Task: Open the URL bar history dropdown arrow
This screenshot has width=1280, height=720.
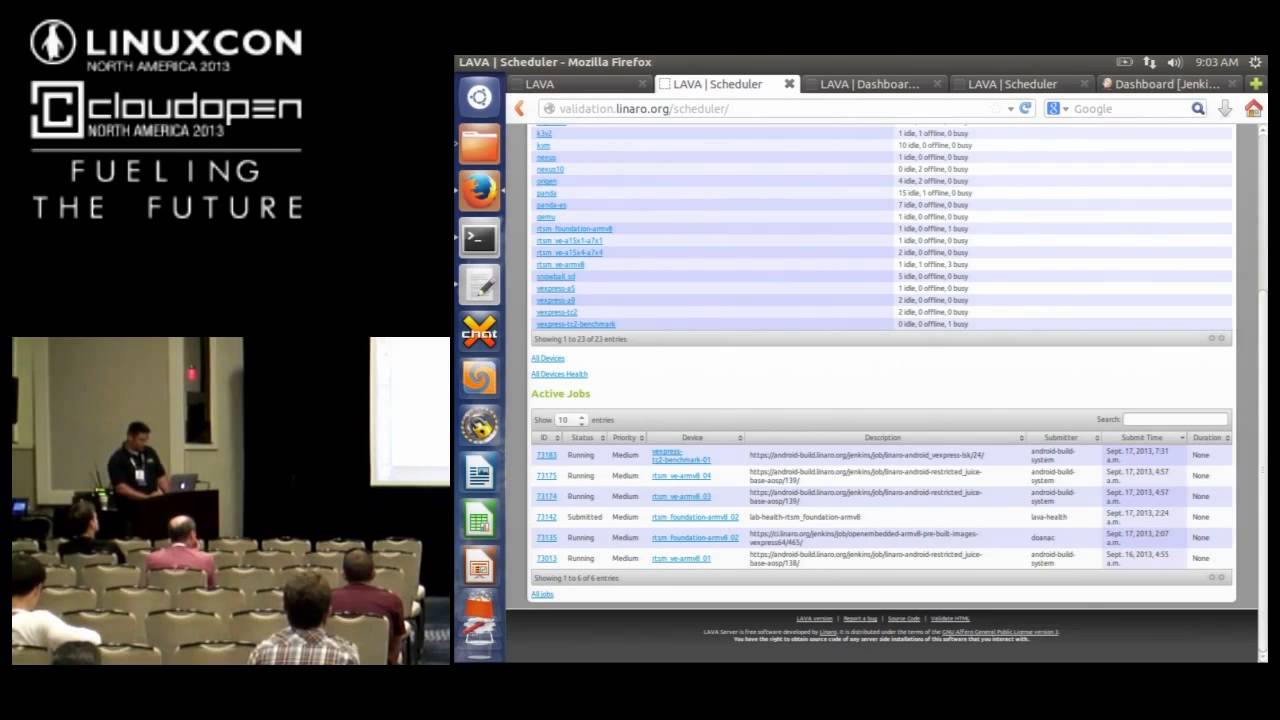Action: tap(1011, 108)
